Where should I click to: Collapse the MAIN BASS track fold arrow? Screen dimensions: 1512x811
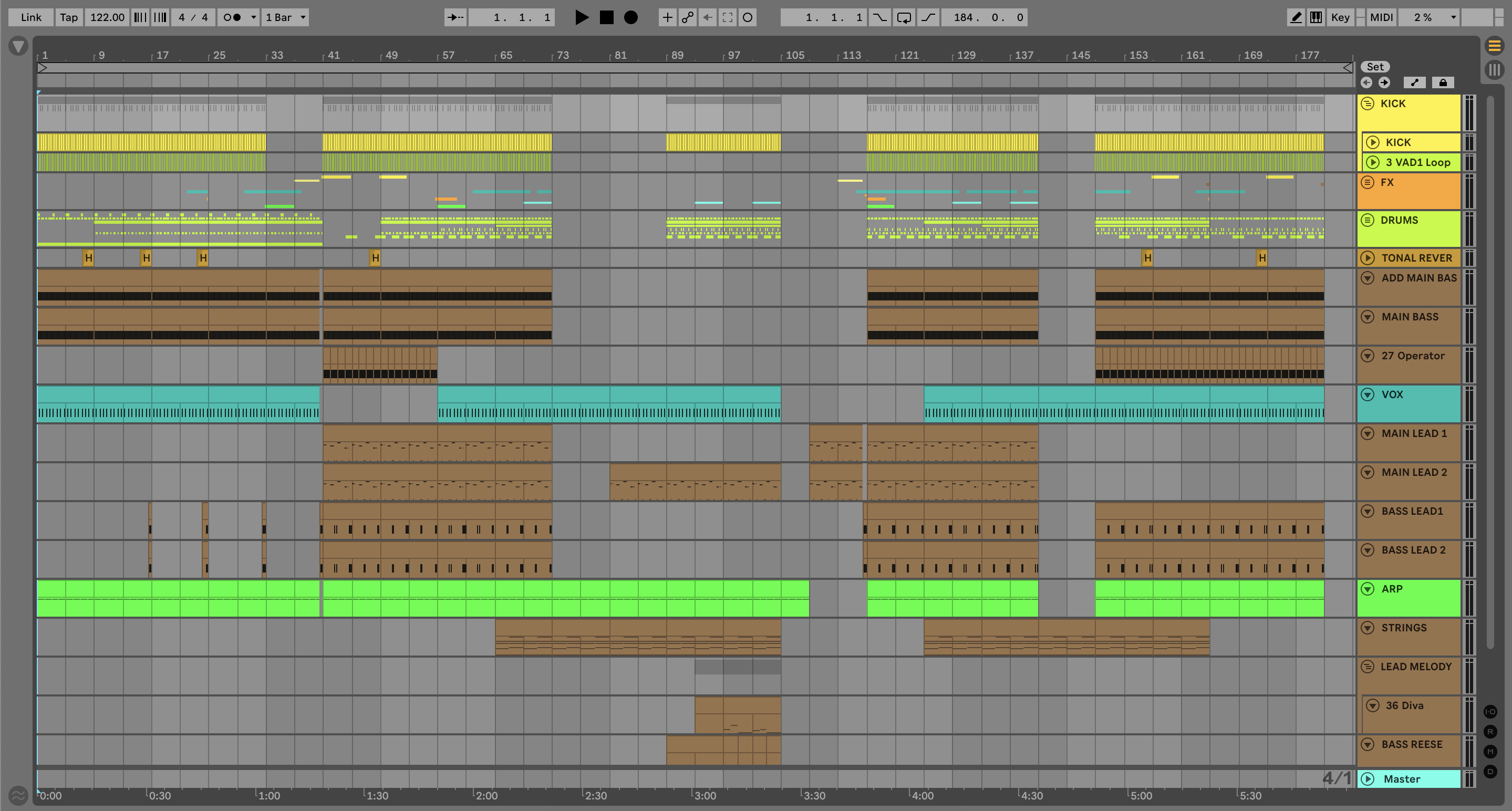(x=1368, y=317)
